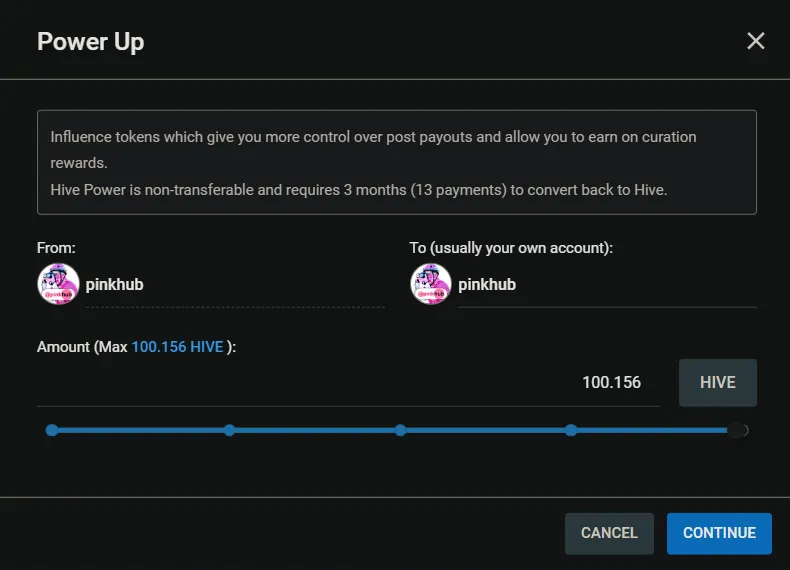Click the "To (usually your own account)" label
This screenshot has height=570, width=790.
pyautogui.click(x=511, y=248)
